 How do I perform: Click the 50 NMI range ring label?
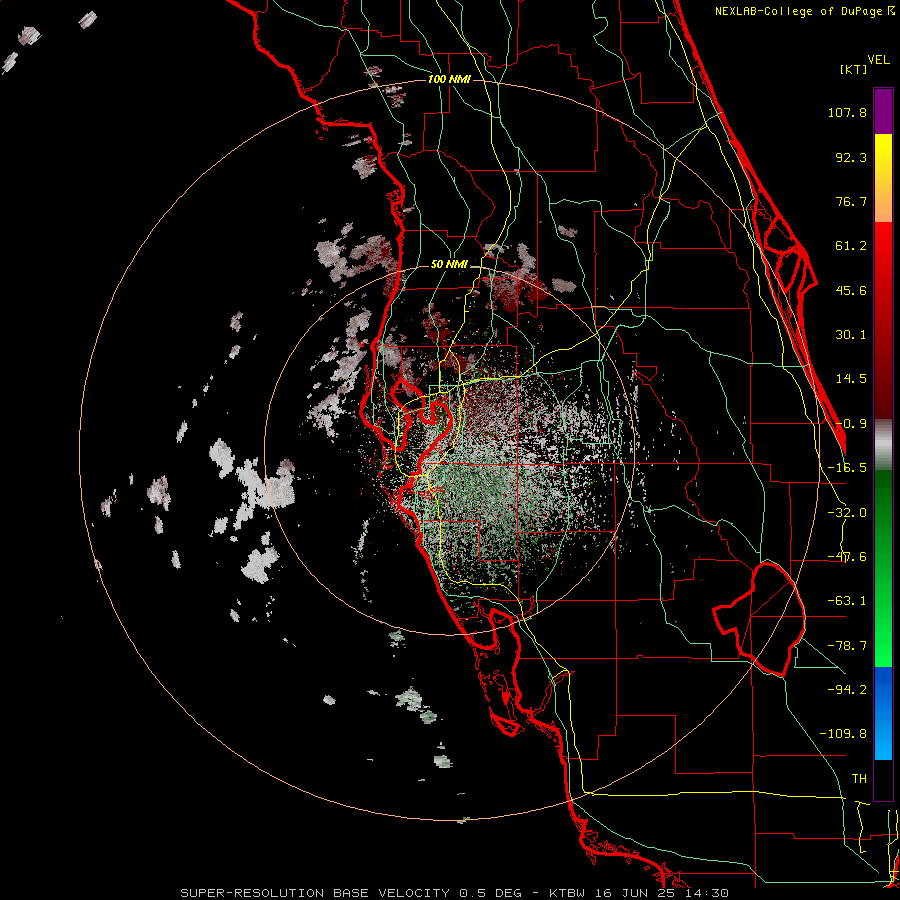click(449, 265)
